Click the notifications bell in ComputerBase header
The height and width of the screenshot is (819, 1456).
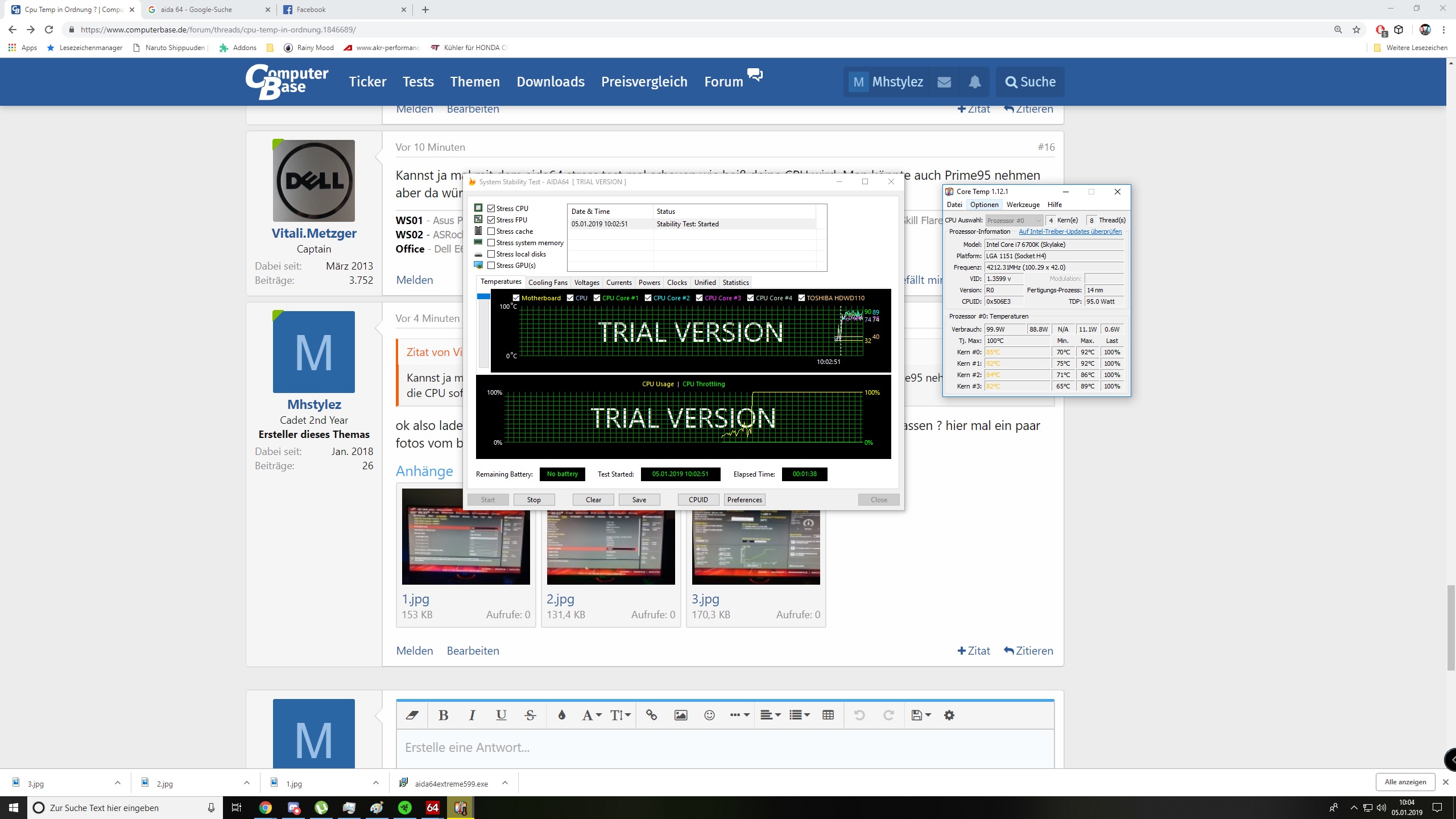coord(974,82)
